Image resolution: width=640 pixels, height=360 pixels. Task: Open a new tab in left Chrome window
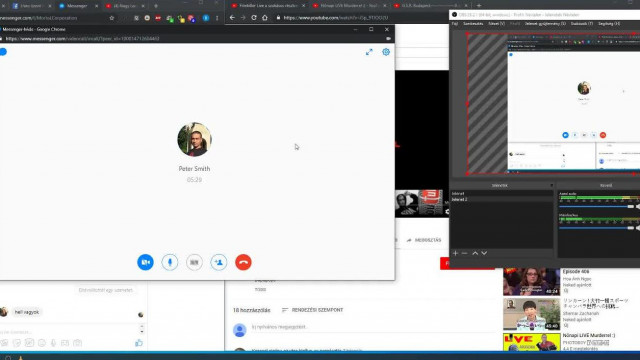[156, 6]
